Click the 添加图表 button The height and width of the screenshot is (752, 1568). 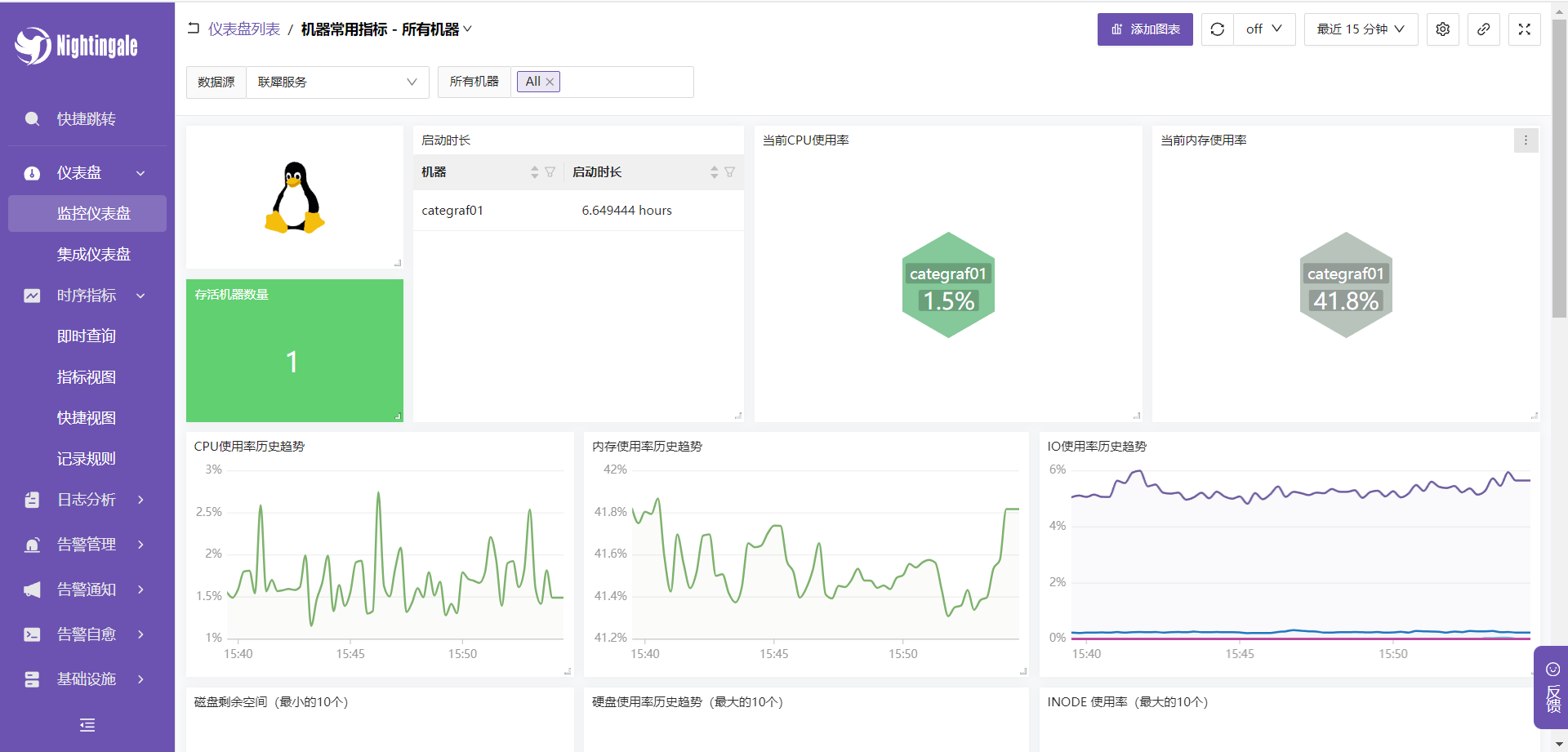click(x=1144, y=29)
